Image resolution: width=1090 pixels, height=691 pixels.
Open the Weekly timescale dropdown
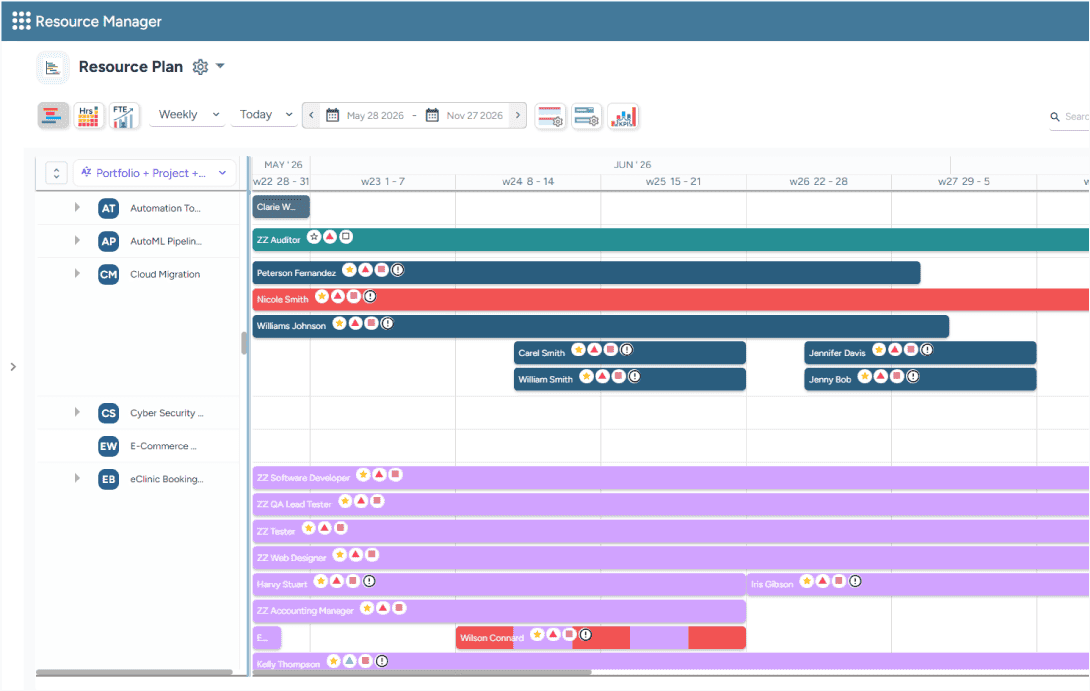coord(188,115)
